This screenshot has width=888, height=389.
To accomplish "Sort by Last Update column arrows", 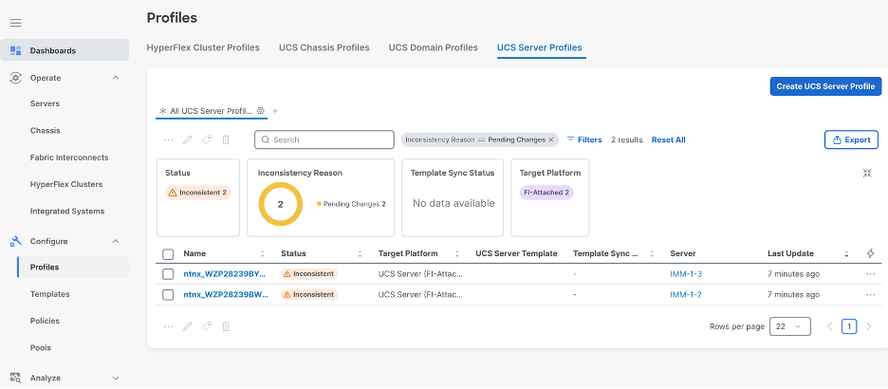I will point(846,254).
